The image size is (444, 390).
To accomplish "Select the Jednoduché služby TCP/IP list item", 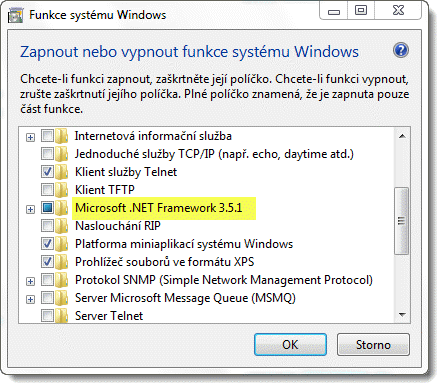I will (x=214, y=154).
